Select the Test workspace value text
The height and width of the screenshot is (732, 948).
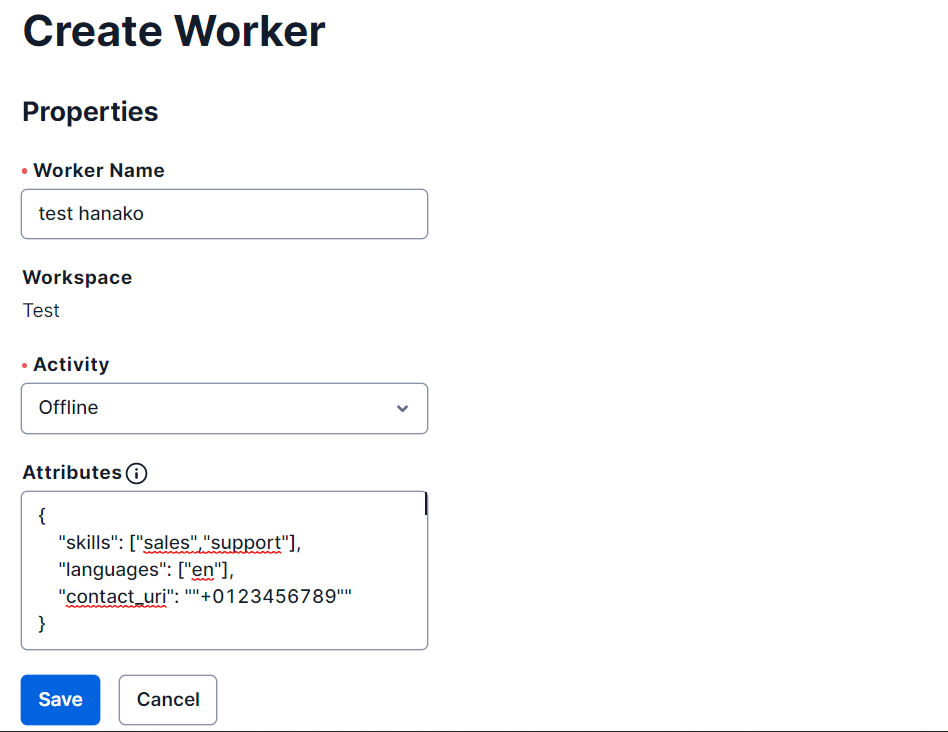41,311
